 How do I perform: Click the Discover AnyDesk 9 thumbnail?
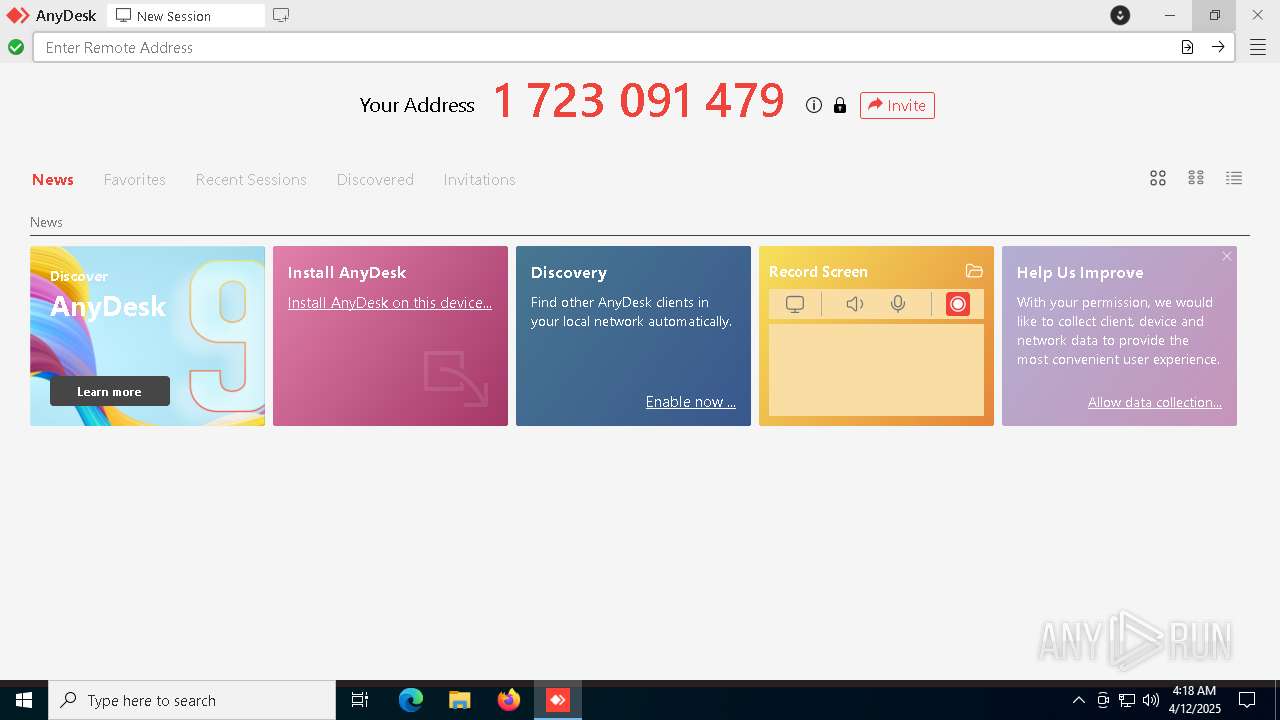(148, 336)
